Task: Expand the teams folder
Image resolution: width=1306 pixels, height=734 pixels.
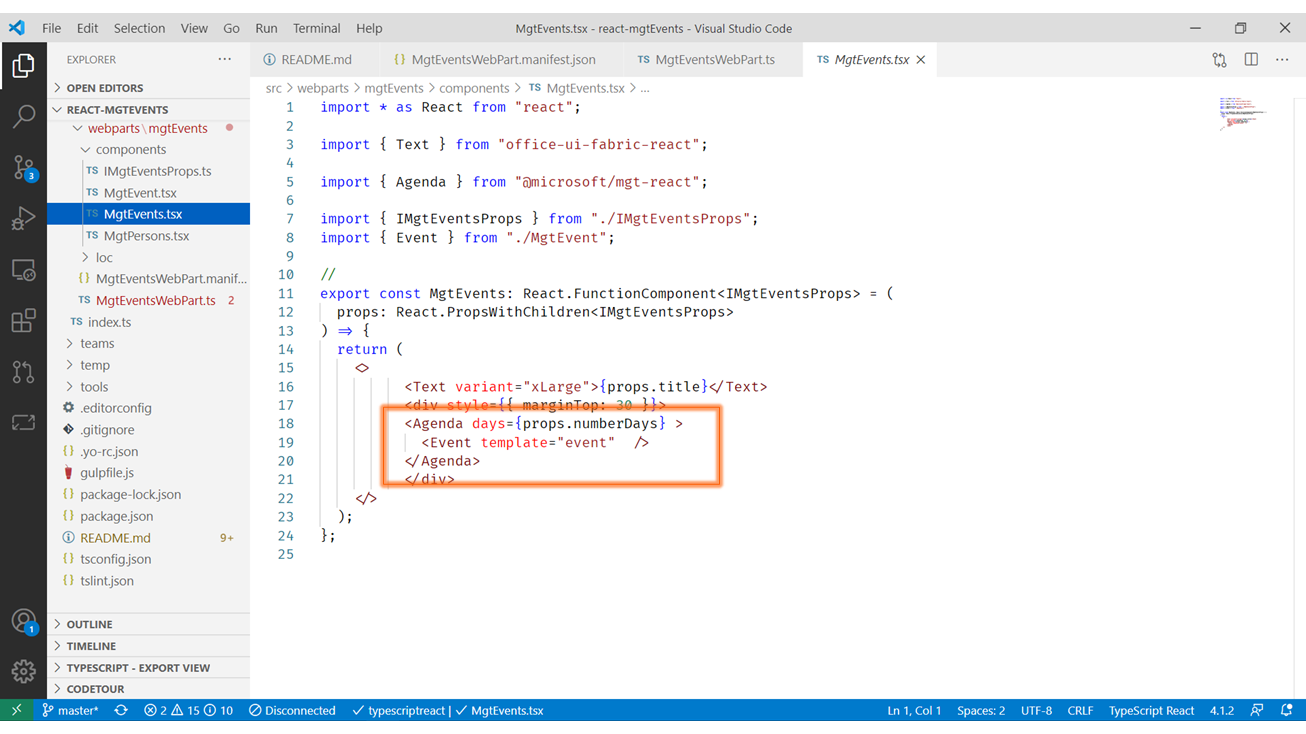Action: tap(97, 343)
